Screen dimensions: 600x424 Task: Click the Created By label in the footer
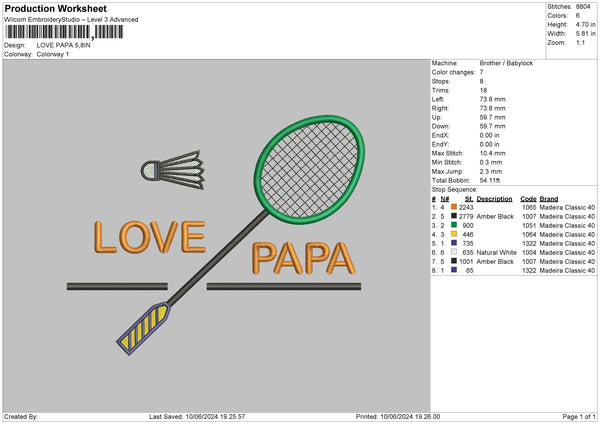(21, 416)
